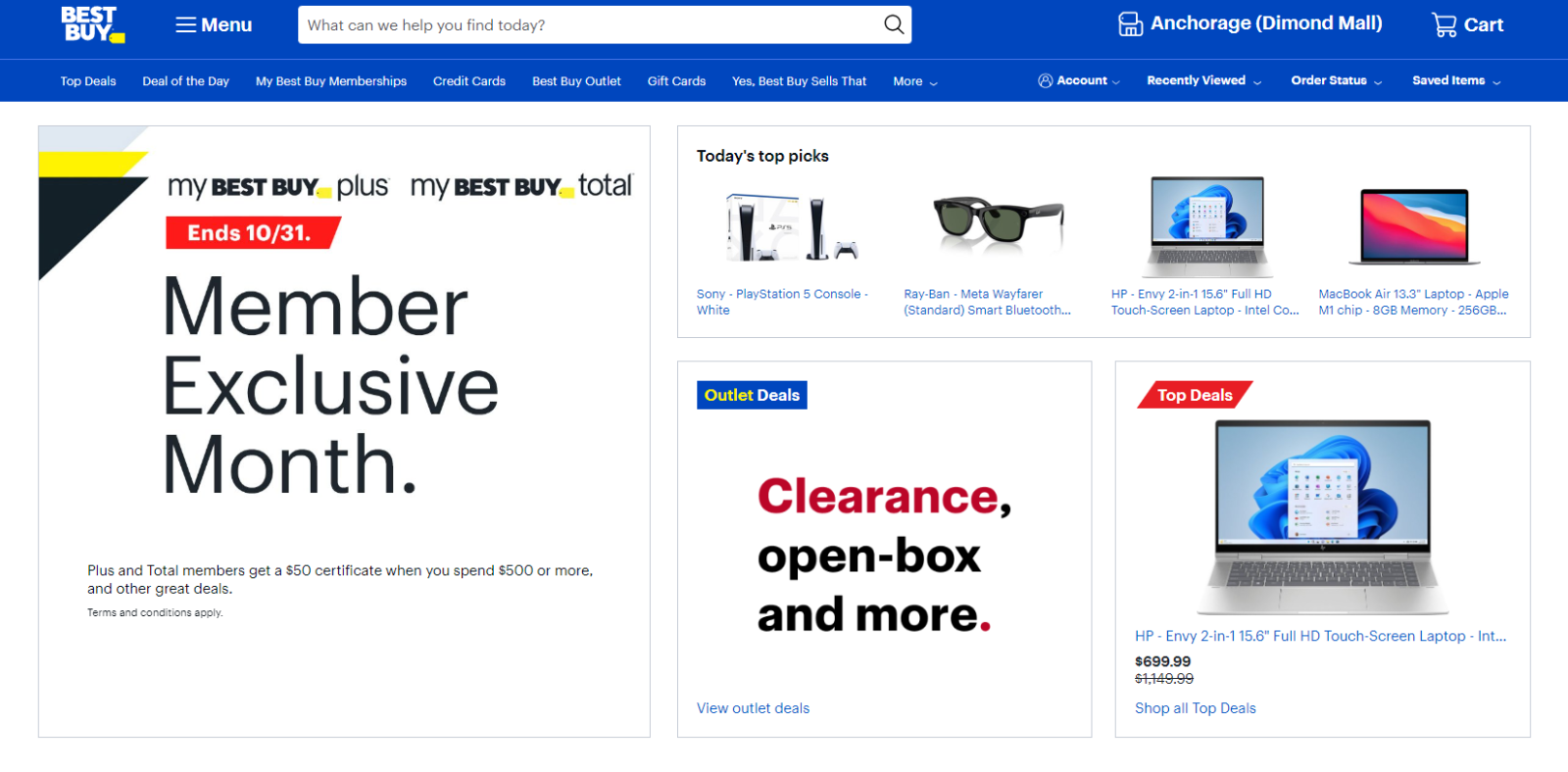Expand the Recently Viewed dropdown
Viewport: 1568px width, 772px height.
[1203, 81]
